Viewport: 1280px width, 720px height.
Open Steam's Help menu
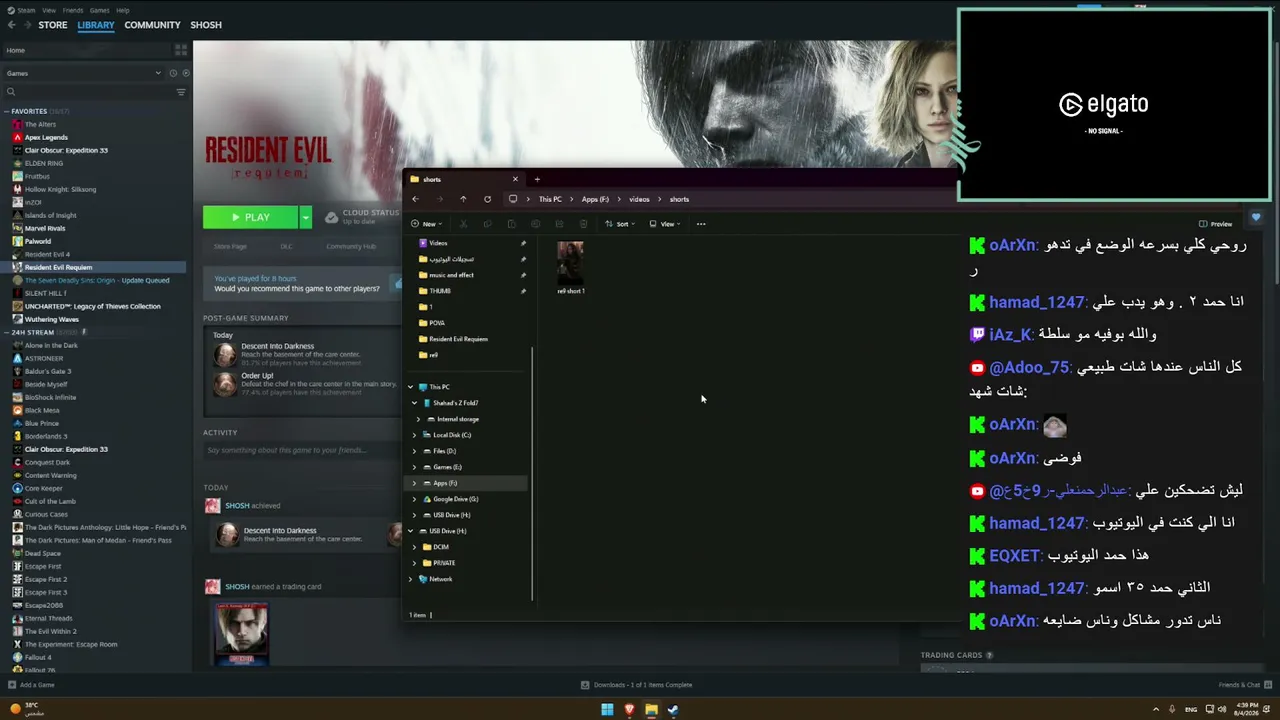tap(123, 10)
